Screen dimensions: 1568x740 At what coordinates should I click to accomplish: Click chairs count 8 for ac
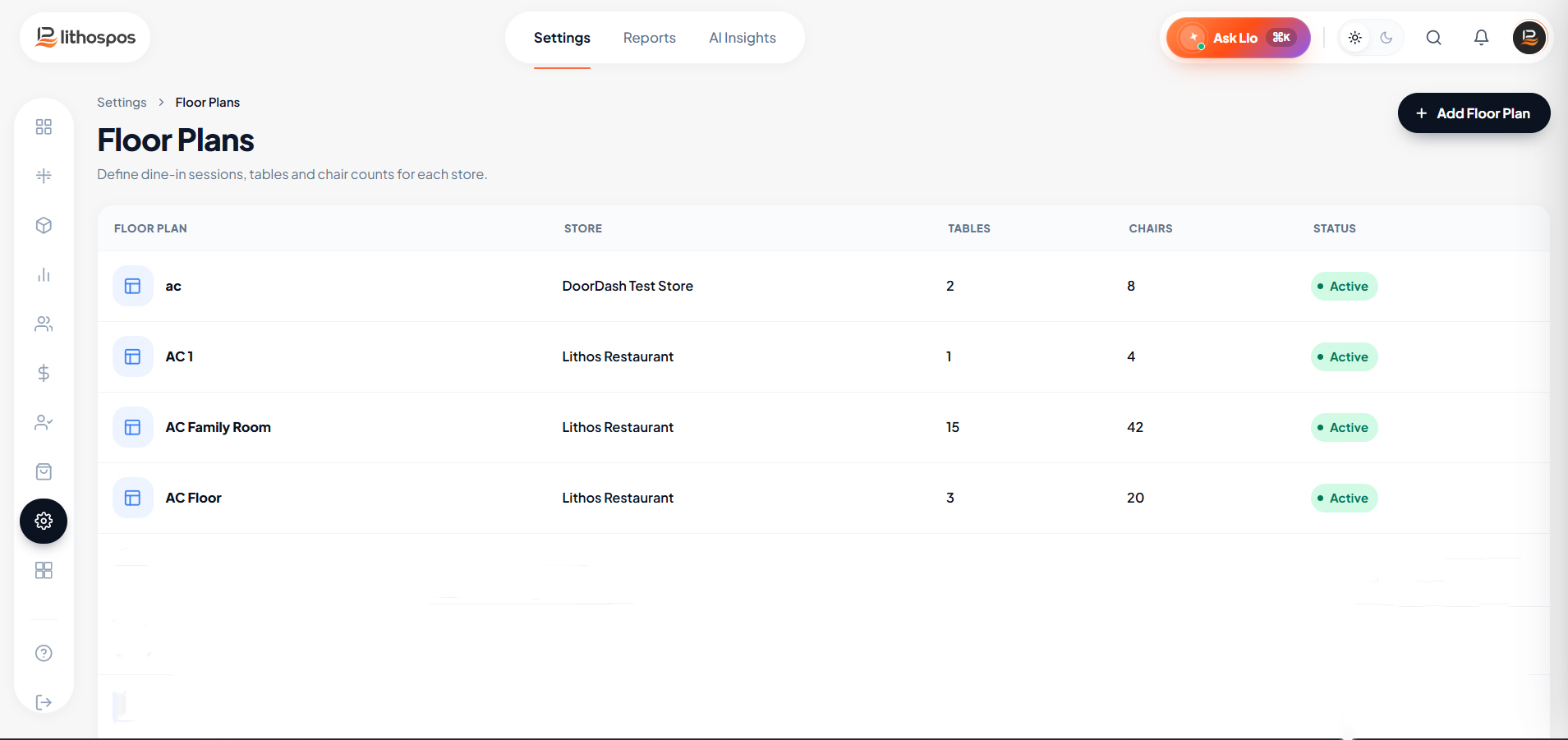tap(1131, 286)
